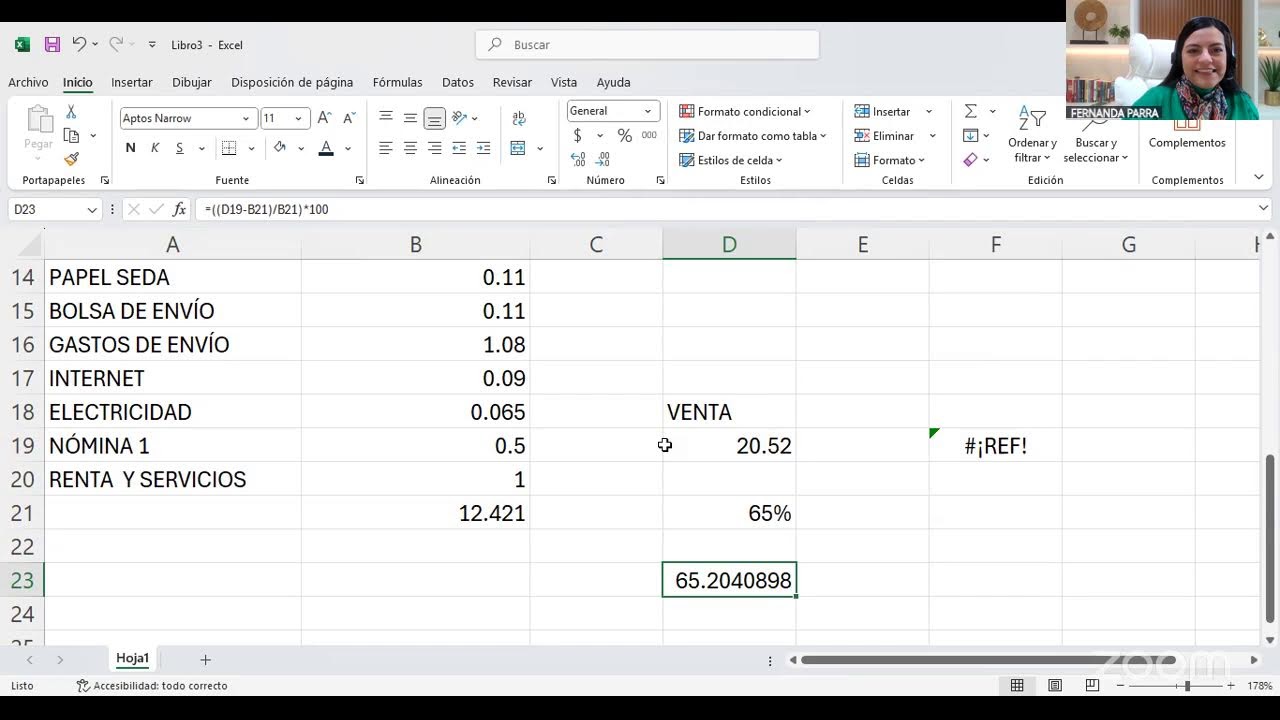
Task: Collapse the ribbon with the chevron
Action: click(x=1258, y=177)
